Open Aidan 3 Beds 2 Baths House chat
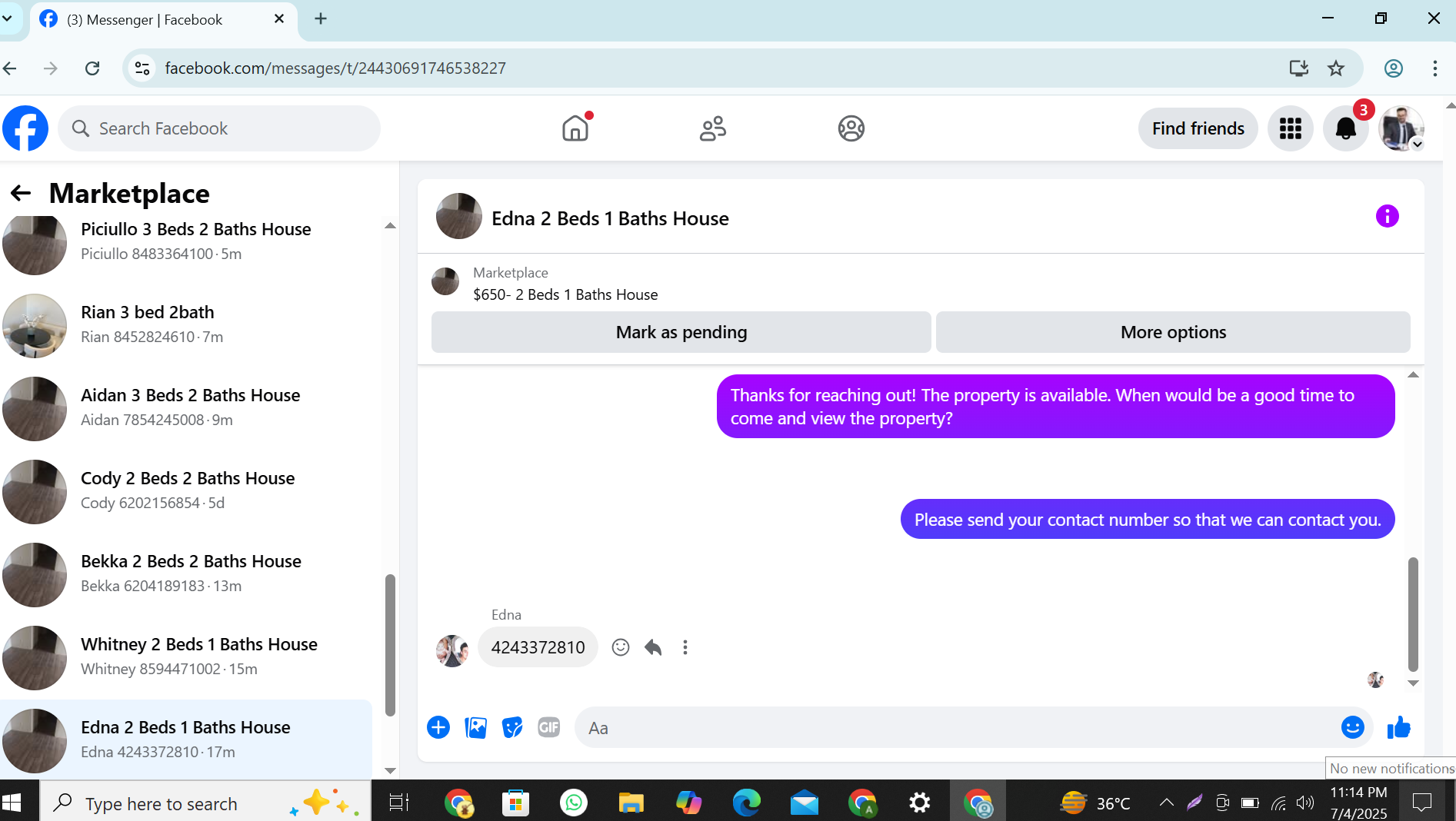 click(186, 407)
